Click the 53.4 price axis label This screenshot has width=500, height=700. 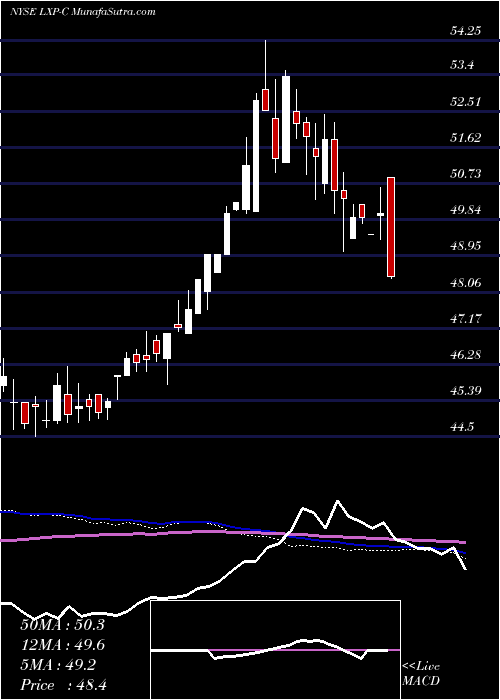click(x=462, y=67)
